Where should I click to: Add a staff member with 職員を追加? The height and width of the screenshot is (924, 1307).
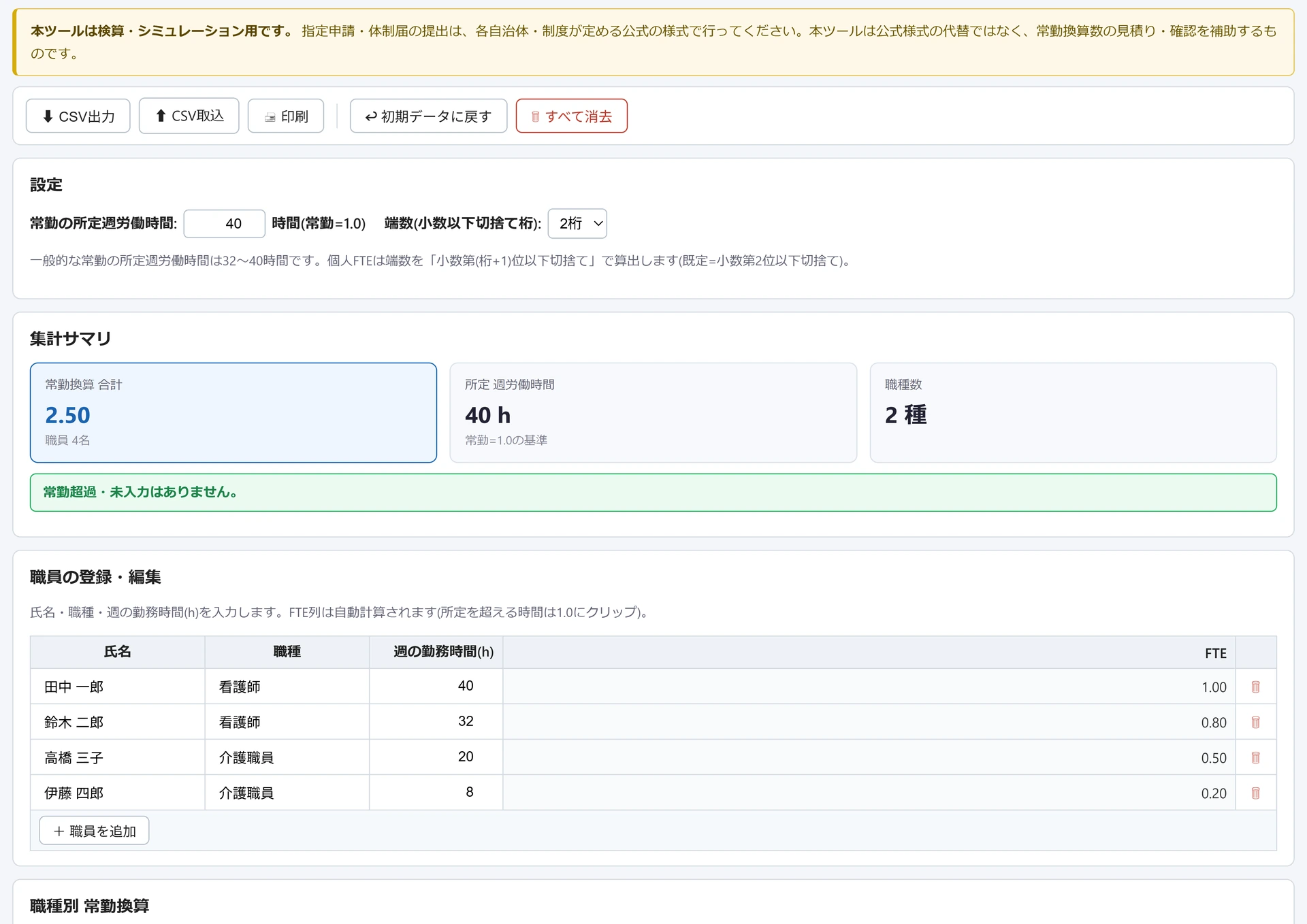94,831
